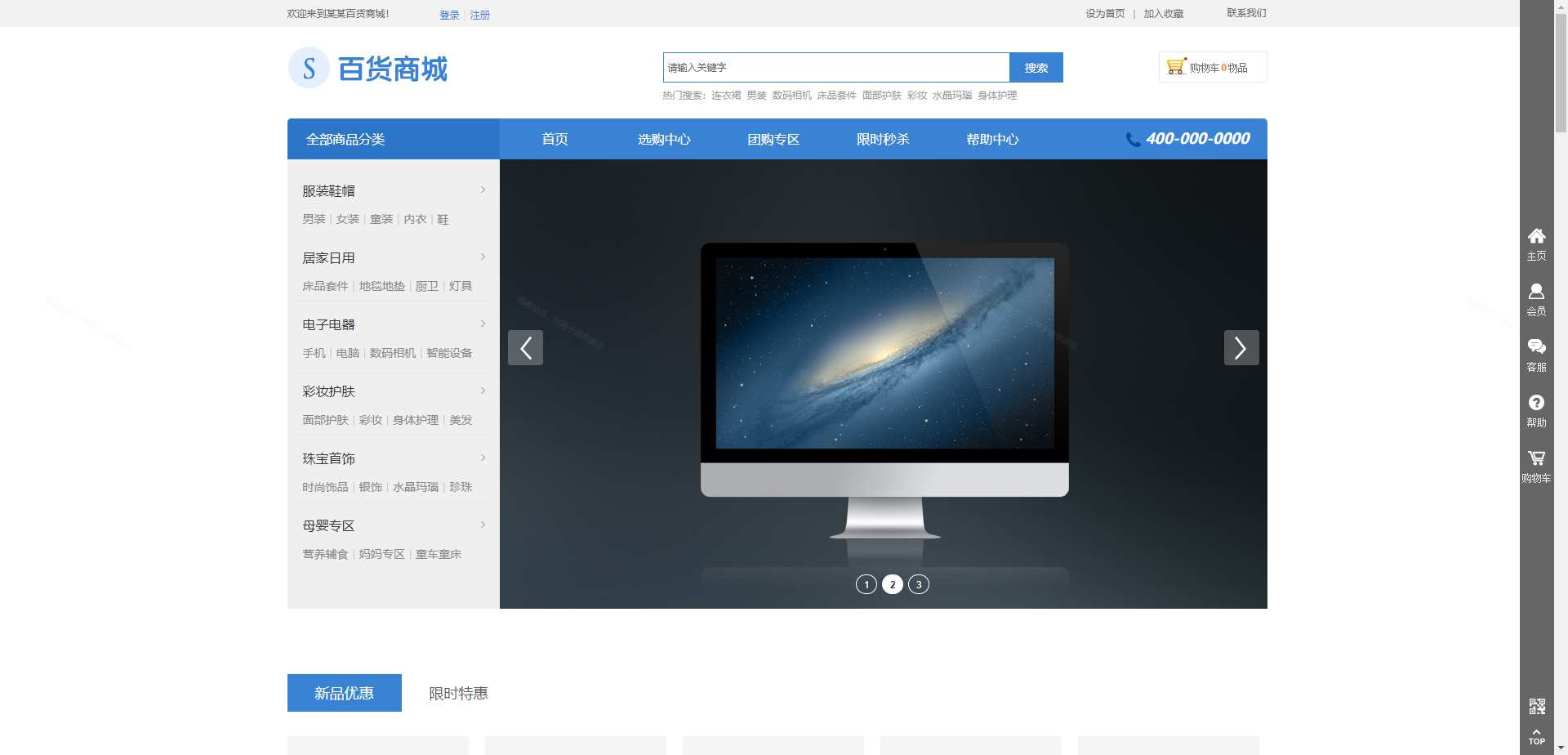Image resolution: width=1568 pixels, height=755 pixels.
Task: Open the 珠宝首饰 category heading
Action: point(328,459)
